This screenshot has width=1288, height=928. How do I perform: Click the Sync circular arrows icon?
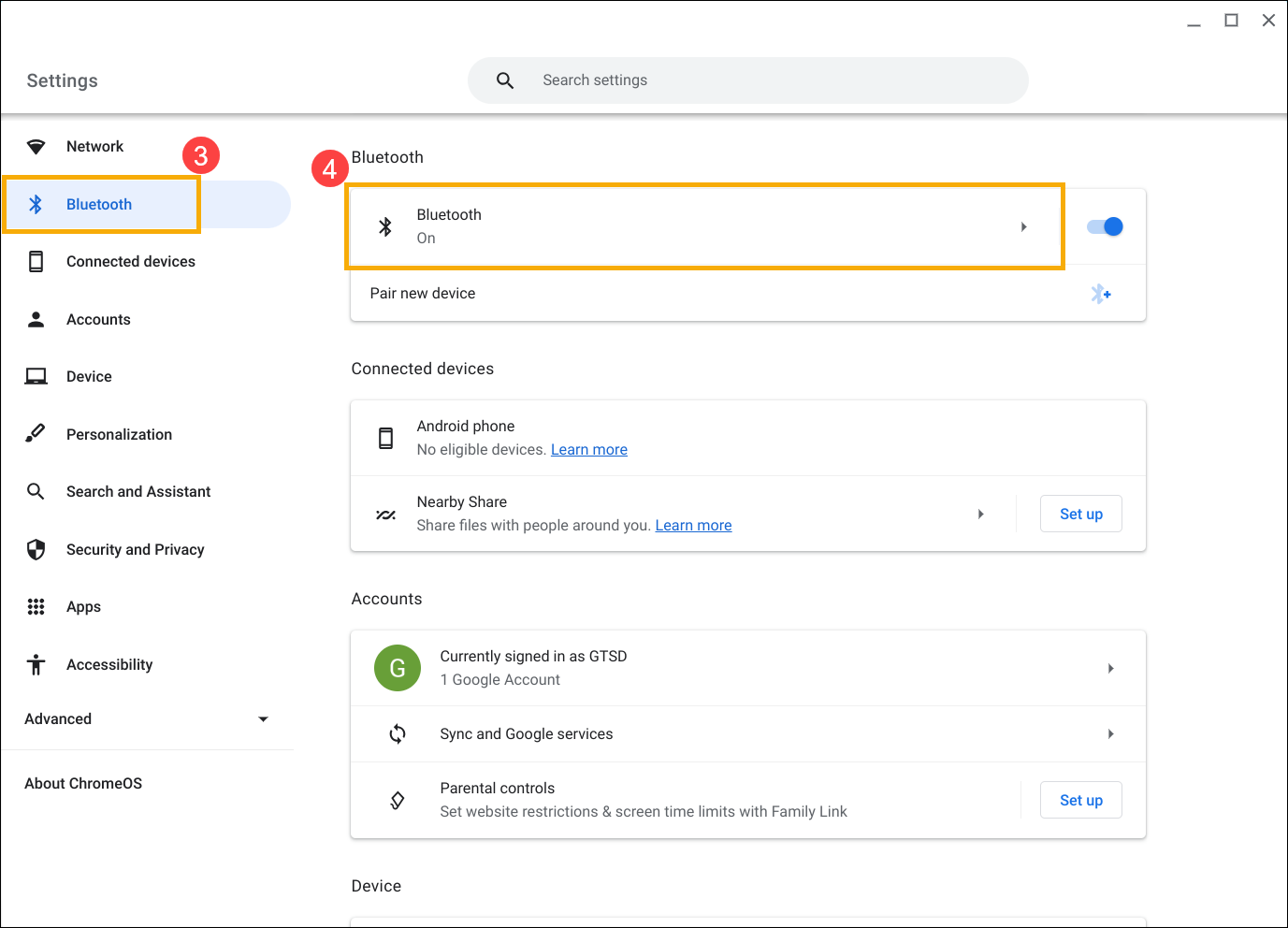398,734
